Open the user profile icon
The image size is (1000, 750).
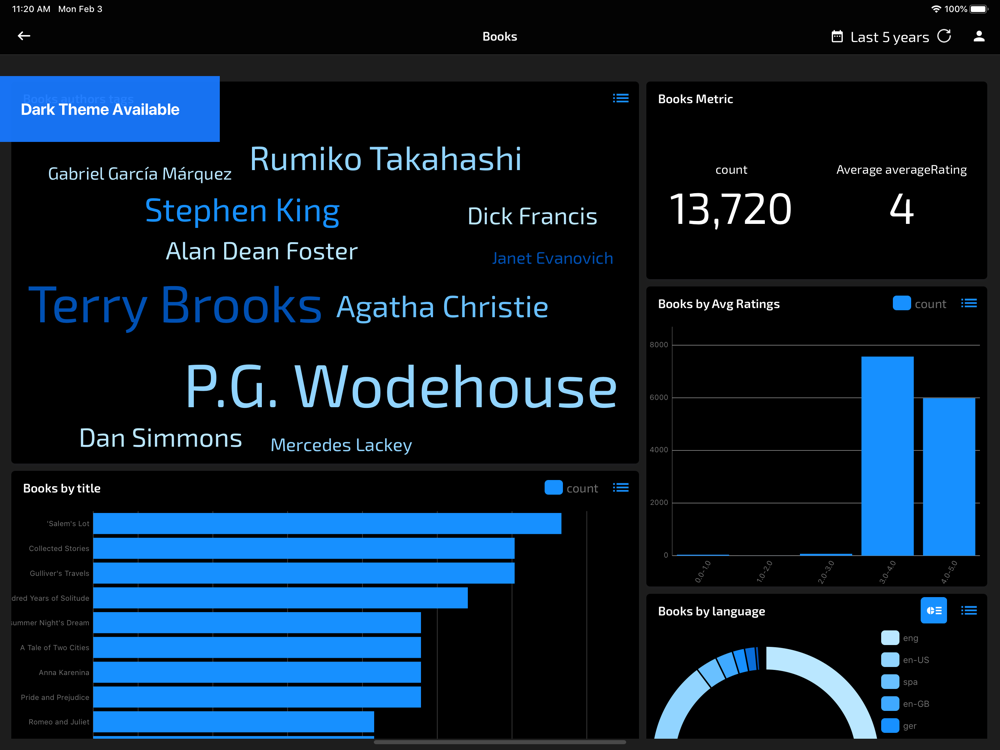pyautogui.click(x=979, y=36)
